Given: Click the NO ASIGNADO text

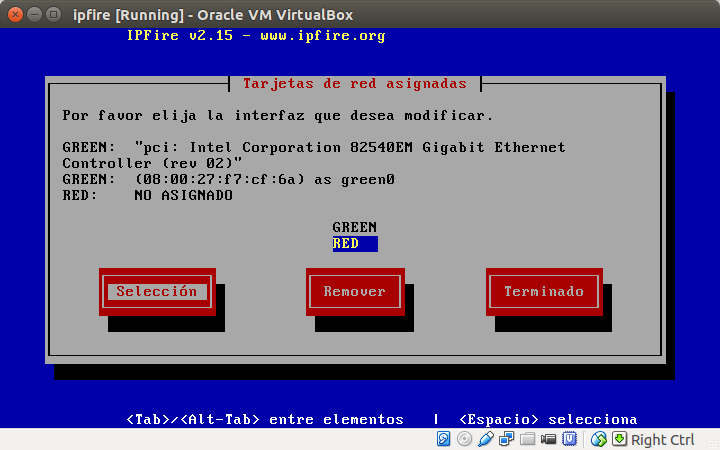Looking at the screenshot, I should pyautogui.click(x=183, y=196).
